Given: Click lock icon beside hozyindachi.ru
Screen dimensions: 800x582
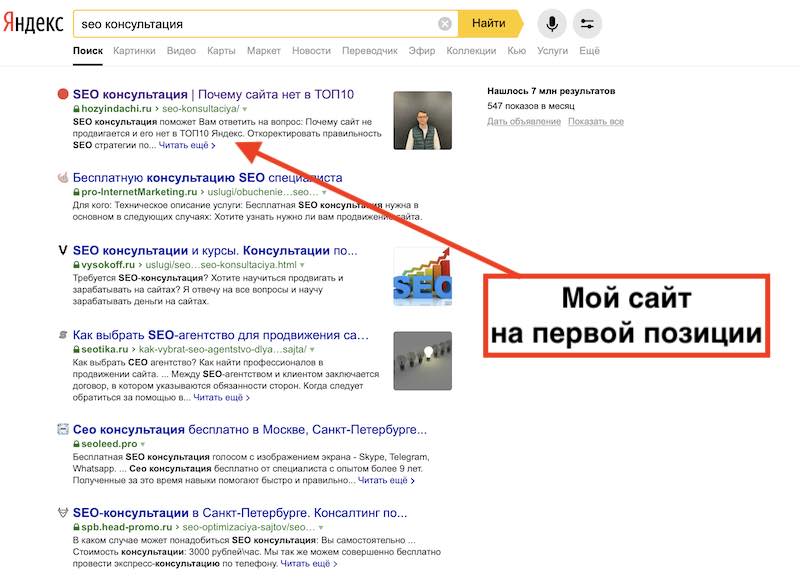Looking at the screenshot, I should (77, 109).
